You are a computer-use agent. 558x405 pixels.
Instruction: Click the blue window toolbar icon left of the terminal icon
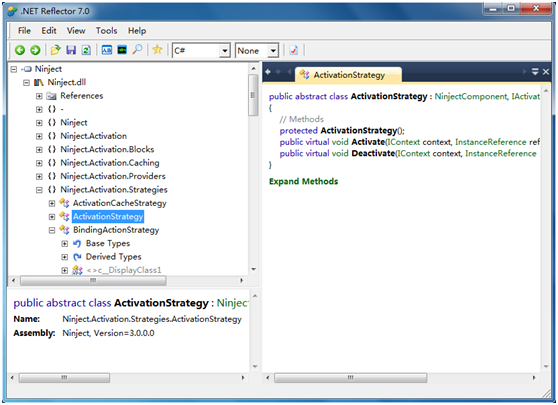click(107, 50)
